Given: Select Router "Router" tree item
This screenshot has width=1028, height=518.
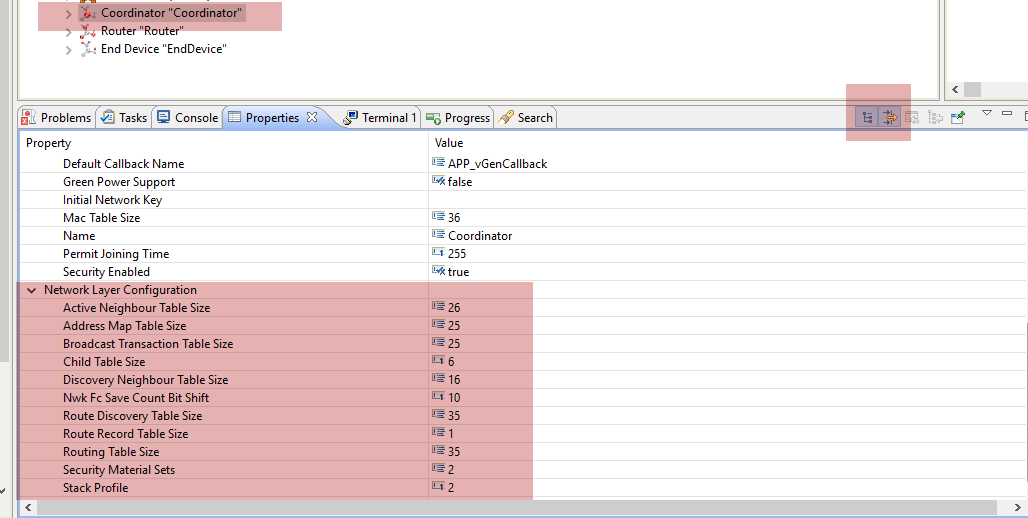Looking at the screenshot, I should click(142, 31).
